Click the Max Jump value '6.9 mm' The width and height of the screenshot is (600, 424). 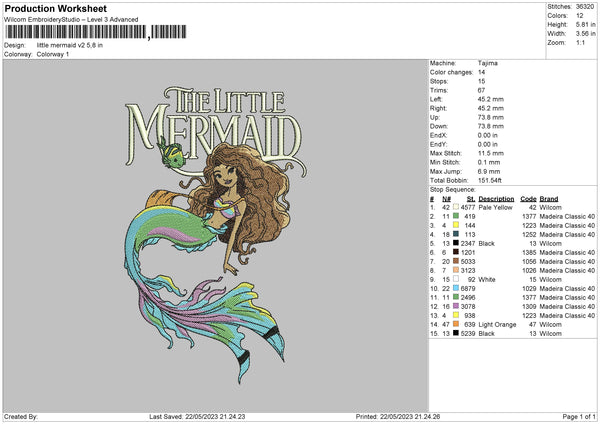tap(489, 171)
